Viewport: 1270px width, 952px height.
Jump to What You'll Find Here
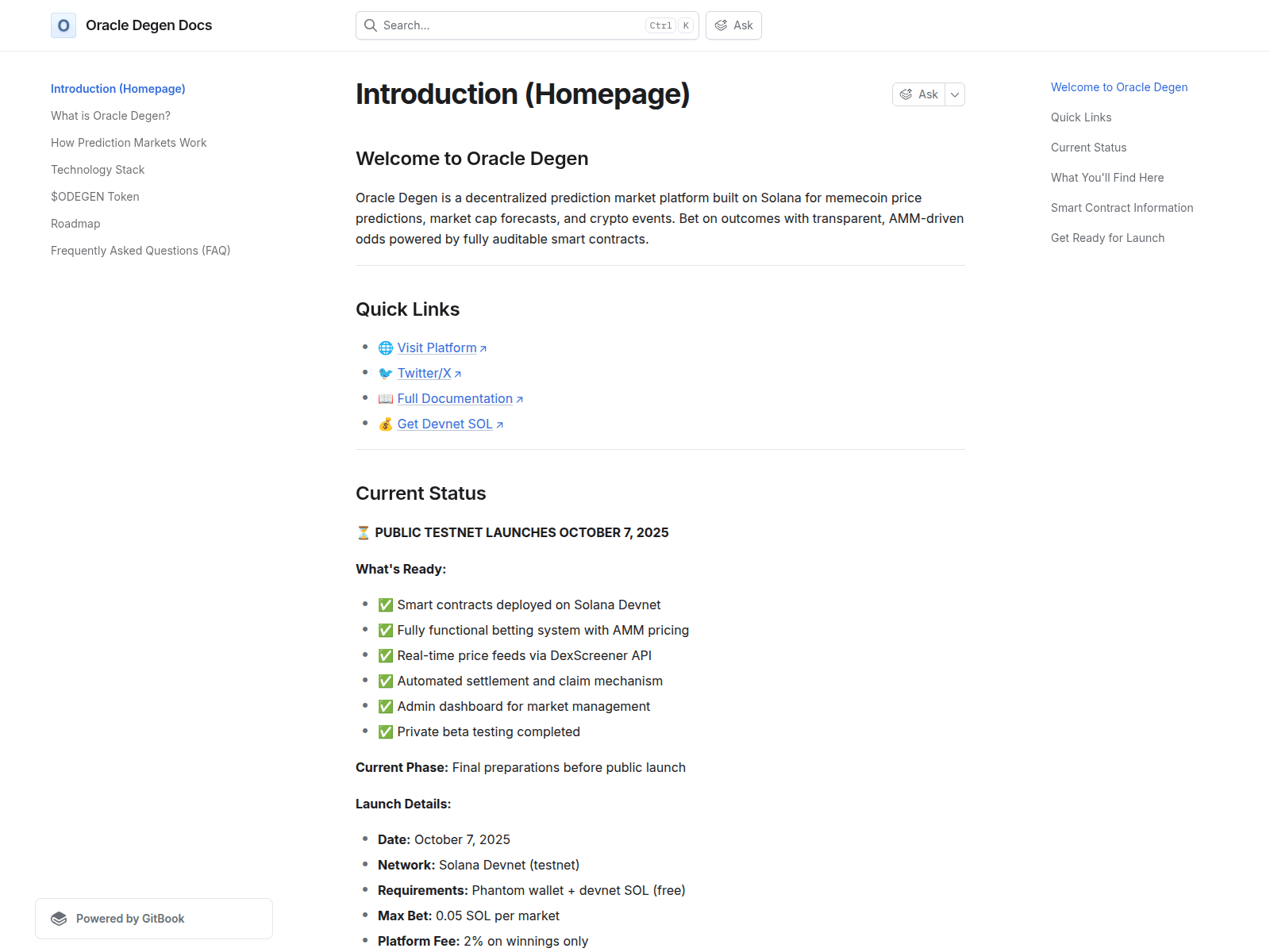point(1107,178)
